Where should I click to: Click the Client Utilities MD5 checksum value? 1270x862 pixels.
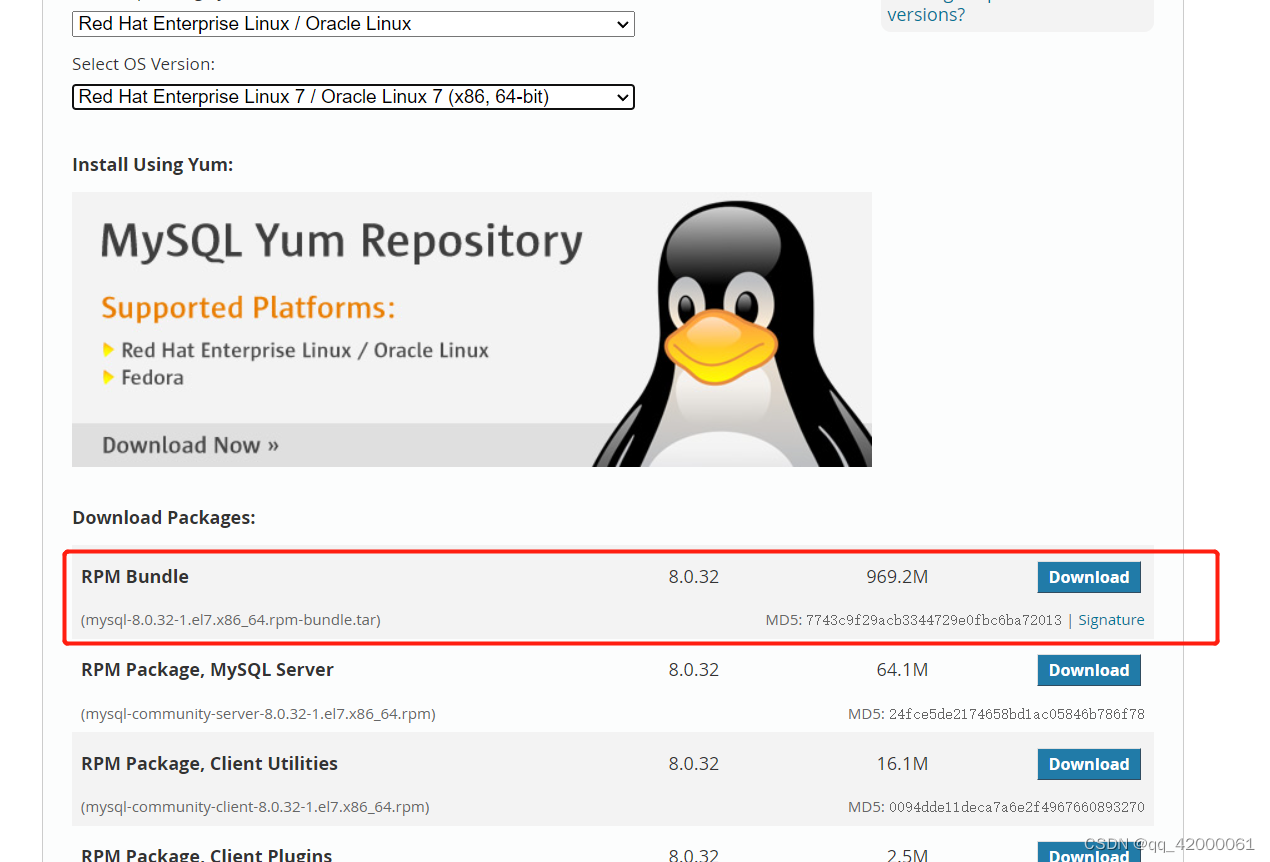pos(1017,807)
